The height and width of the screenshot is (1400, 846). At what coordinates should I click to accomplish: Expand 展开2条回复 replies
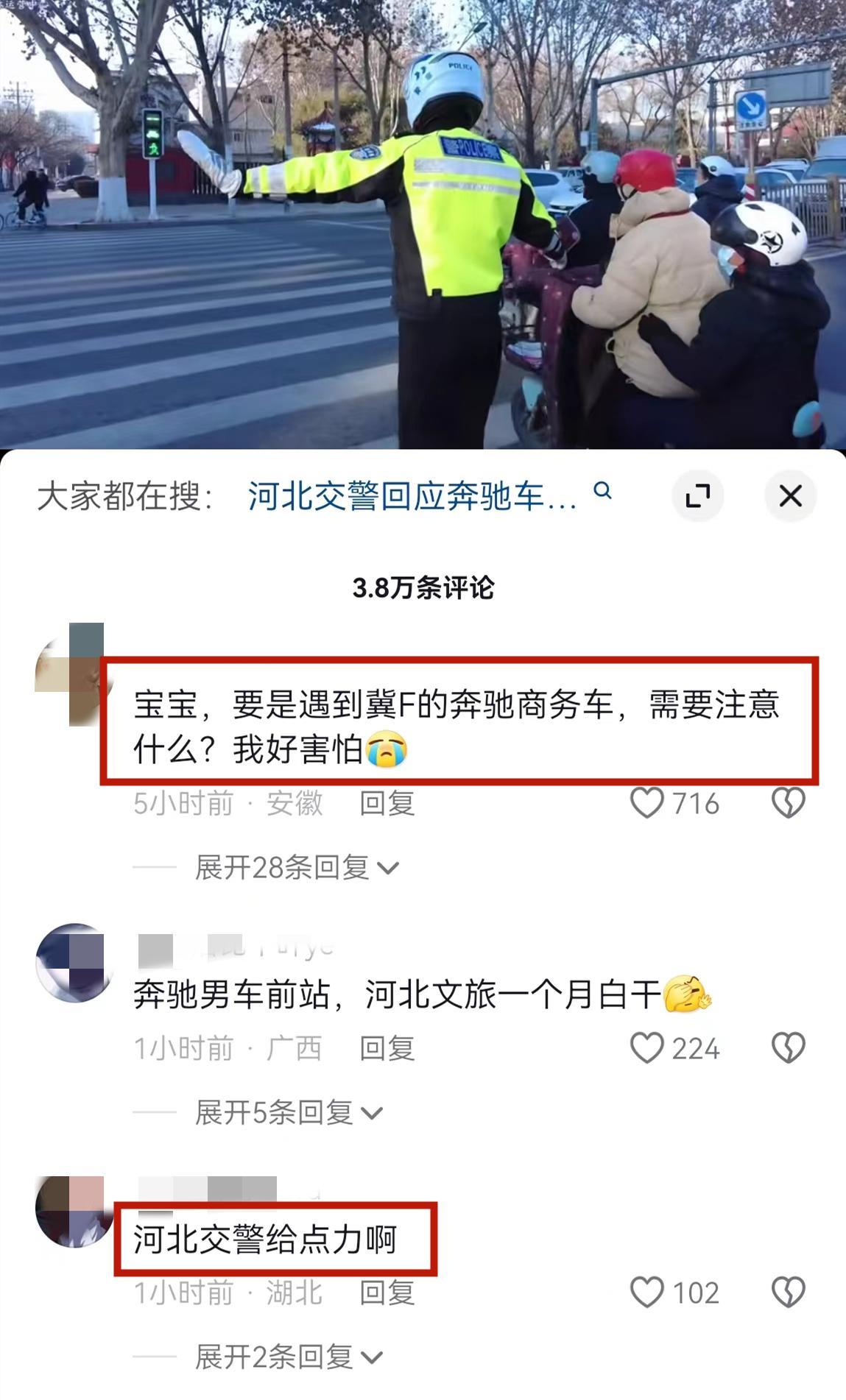(289, 1357)
